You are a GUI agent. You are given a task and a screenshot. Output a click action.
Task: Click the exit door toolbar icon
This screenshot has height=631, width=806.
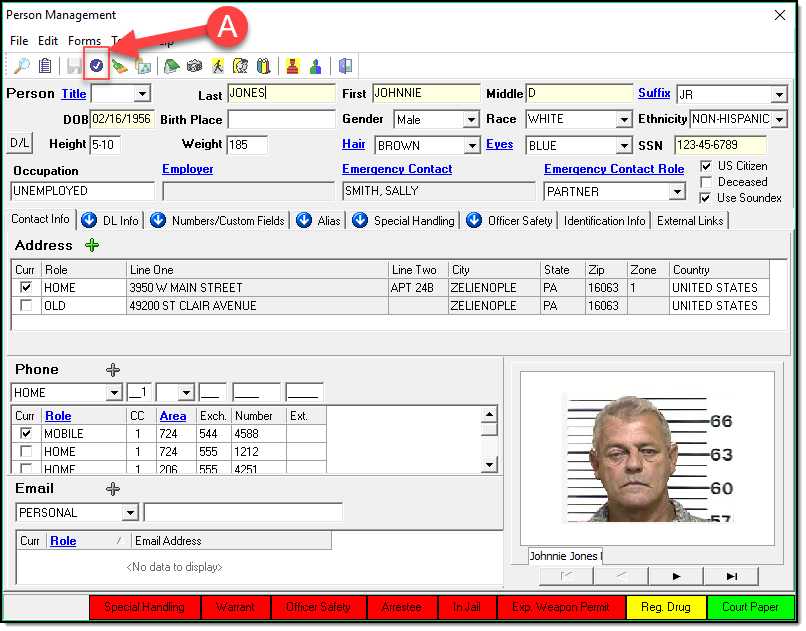pos(345,66)
